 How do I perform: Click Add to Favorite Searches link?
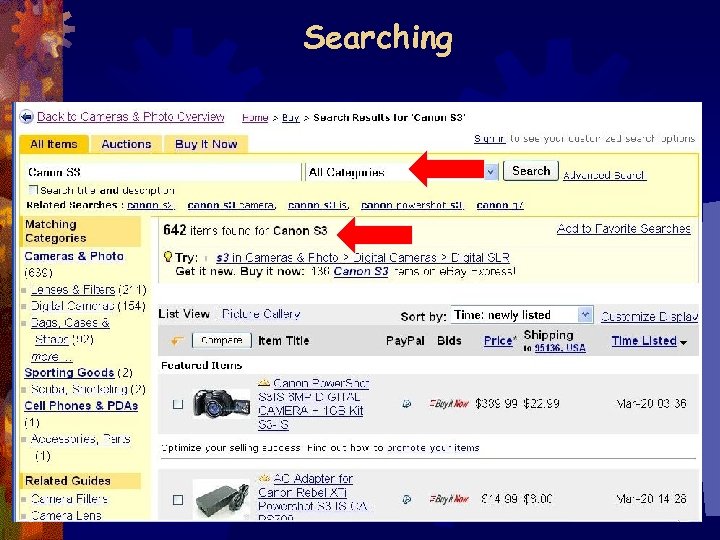[x=624, y=229]
